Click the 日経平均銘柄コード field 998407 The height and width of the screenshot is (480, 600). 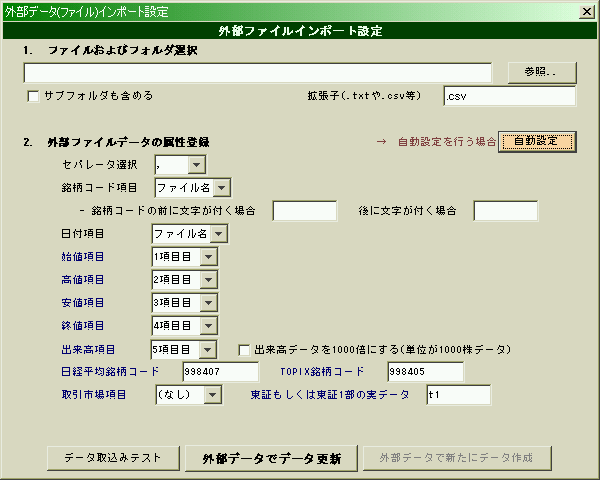pos(221,371)
